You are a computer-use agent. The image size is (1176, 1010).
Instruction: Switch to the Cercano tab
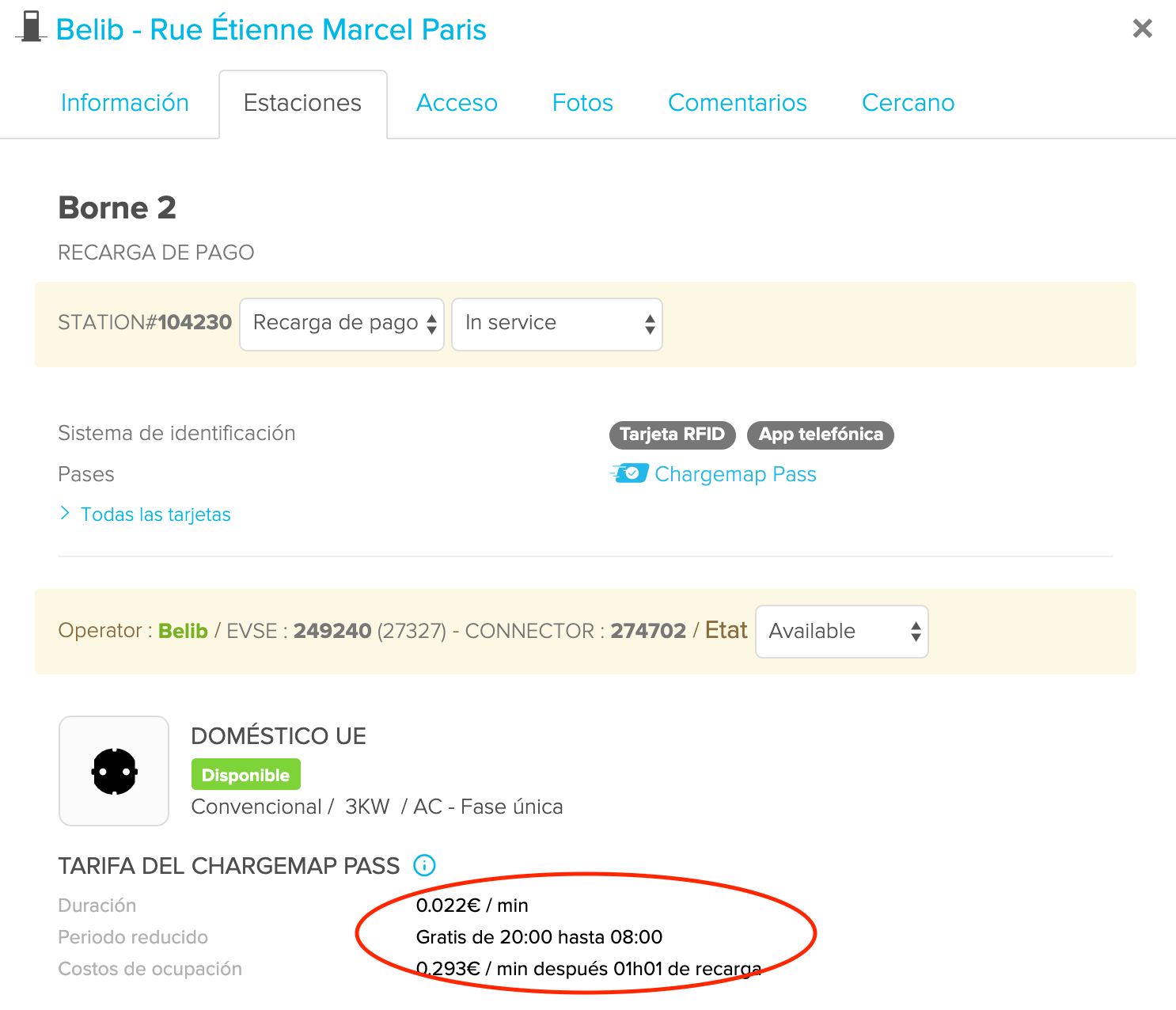click(x=908, y=103)
